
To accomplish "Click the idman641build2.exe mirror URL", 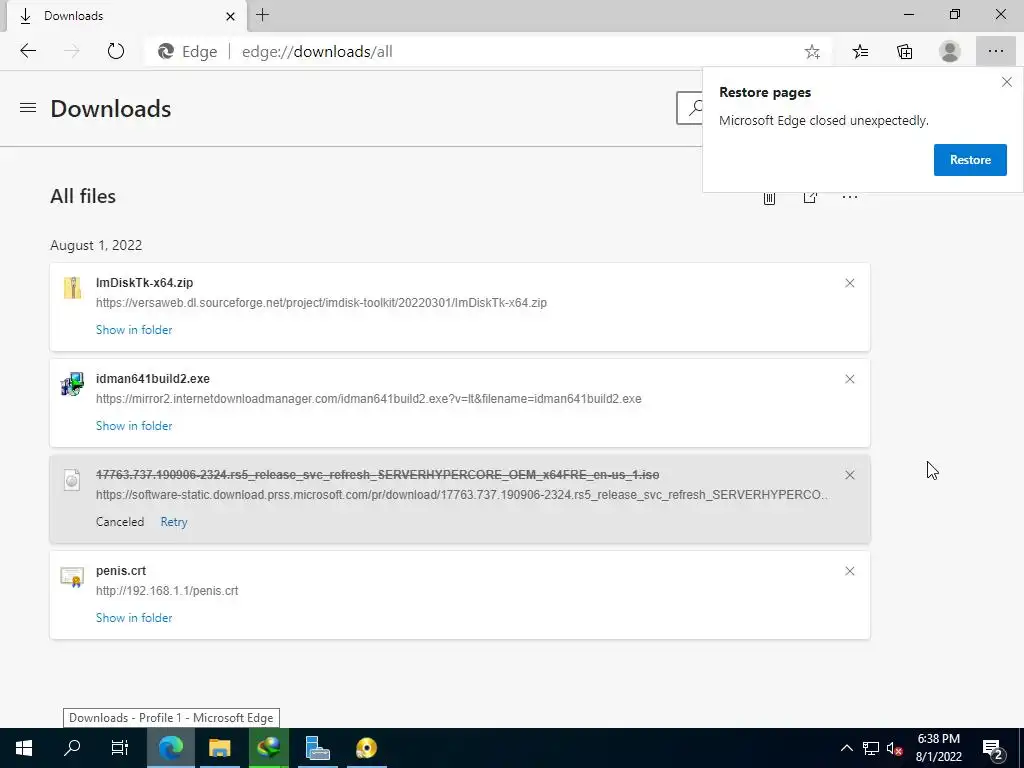I will coord(368,398).
